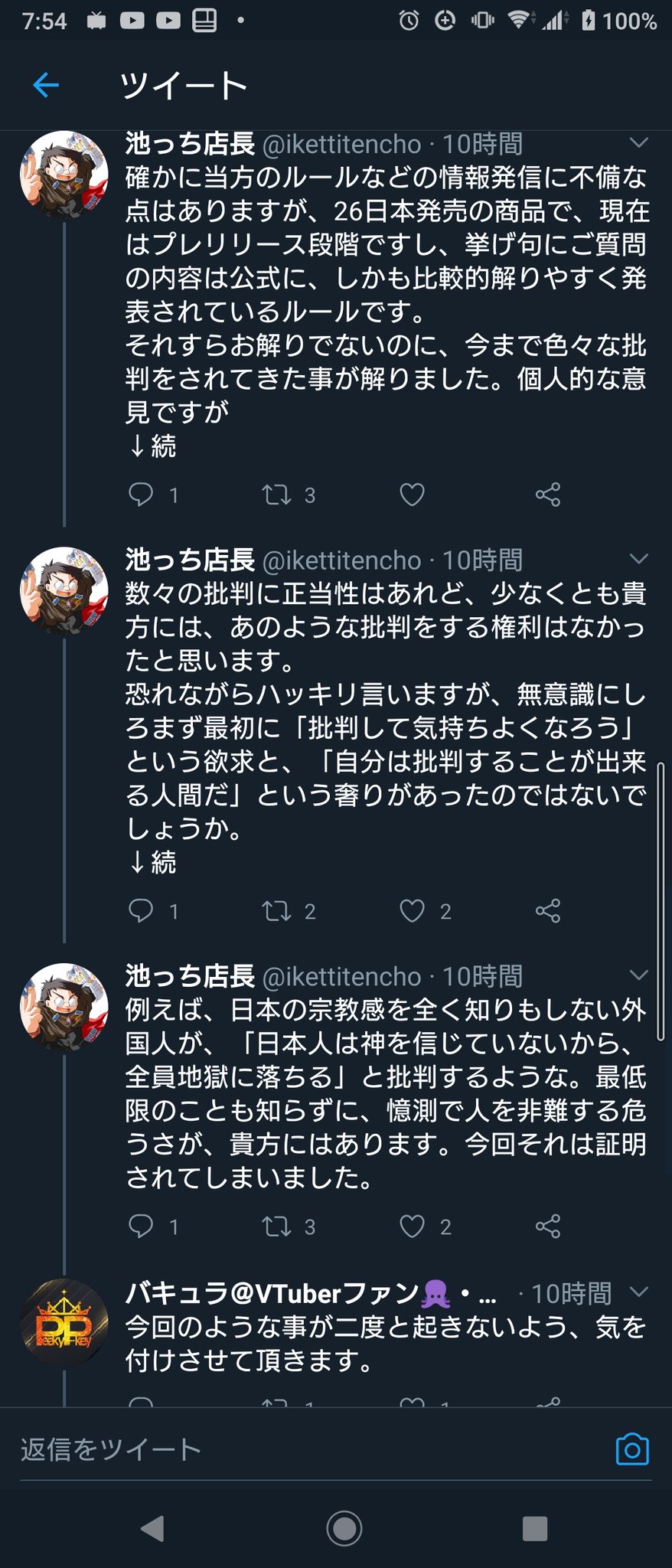Screen dimensions: 672x1568
Task: Retweet the first 池っち店長 tweet
Action: pyautogui.click(x=276, y=495)
